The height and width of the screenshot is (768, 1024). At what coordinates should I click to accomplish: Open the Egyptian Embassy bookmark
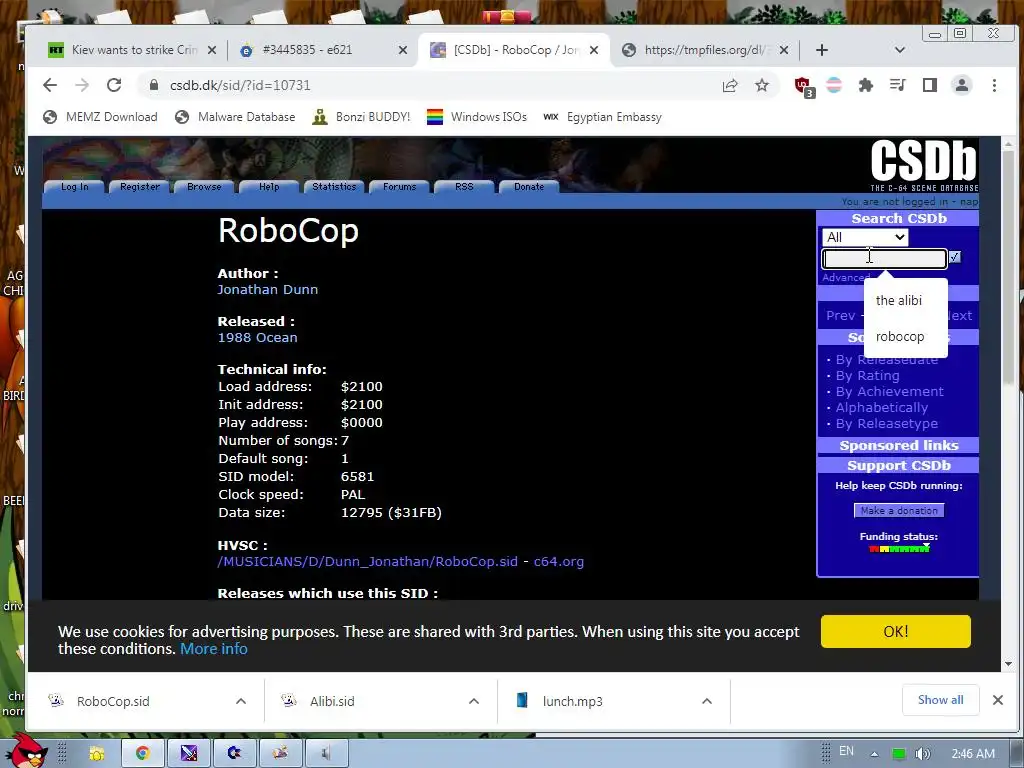point(602,117)
